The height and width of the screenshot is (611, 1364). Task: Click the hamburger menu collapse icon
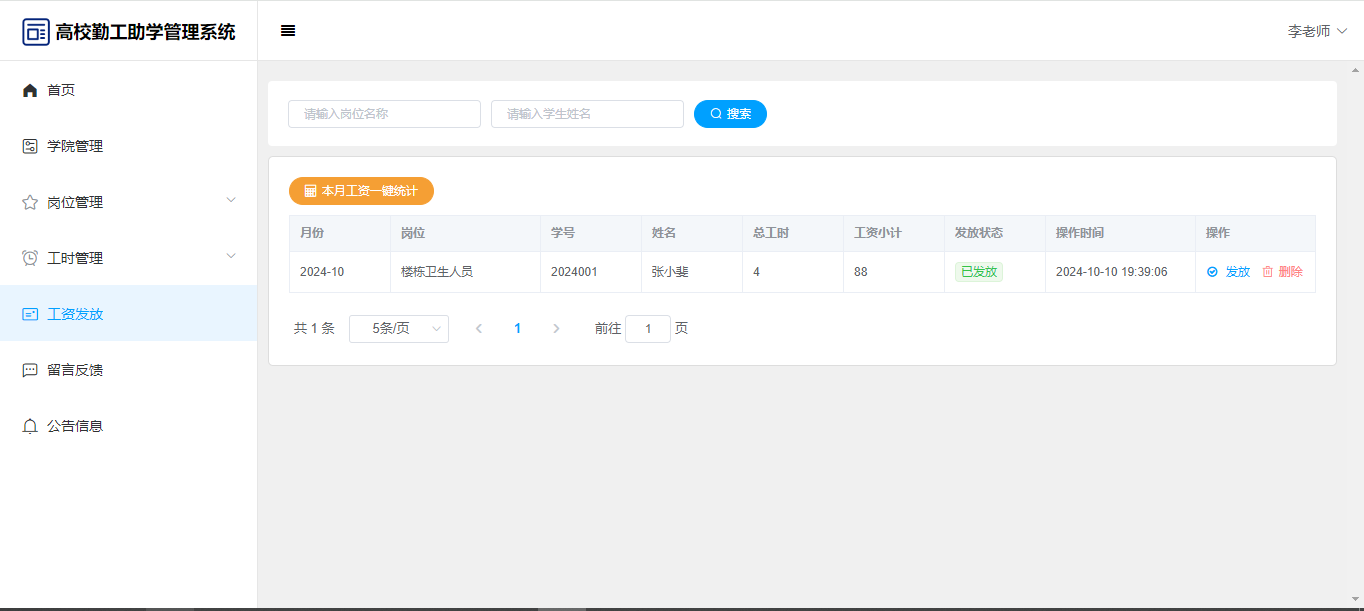point(288,31)
